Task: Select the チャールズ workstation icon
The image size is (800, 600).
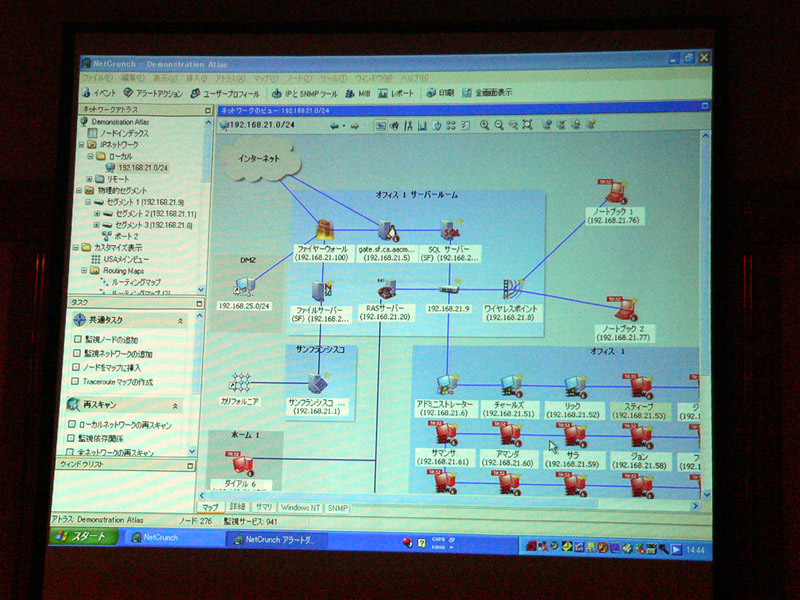Action: tap(511, 386)
